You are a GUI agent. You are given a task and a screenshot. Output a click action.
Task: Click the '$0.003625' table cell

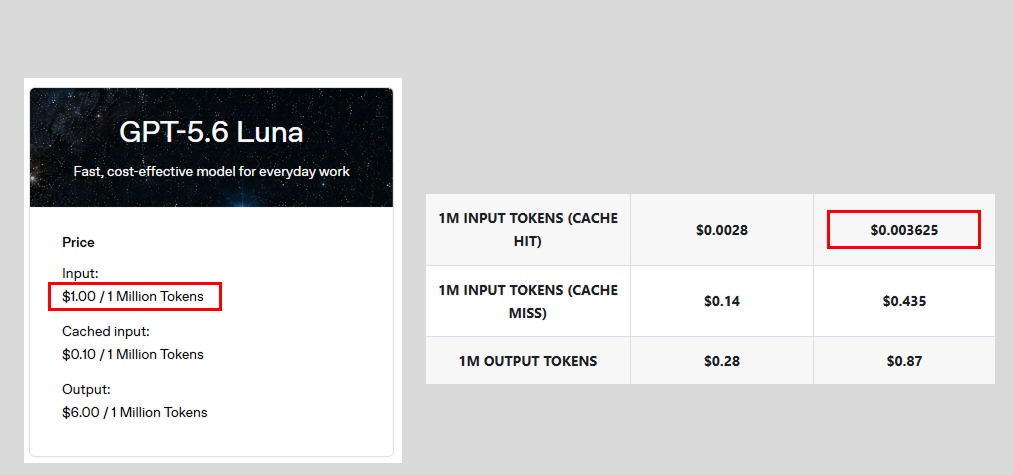tap(904, 229)
